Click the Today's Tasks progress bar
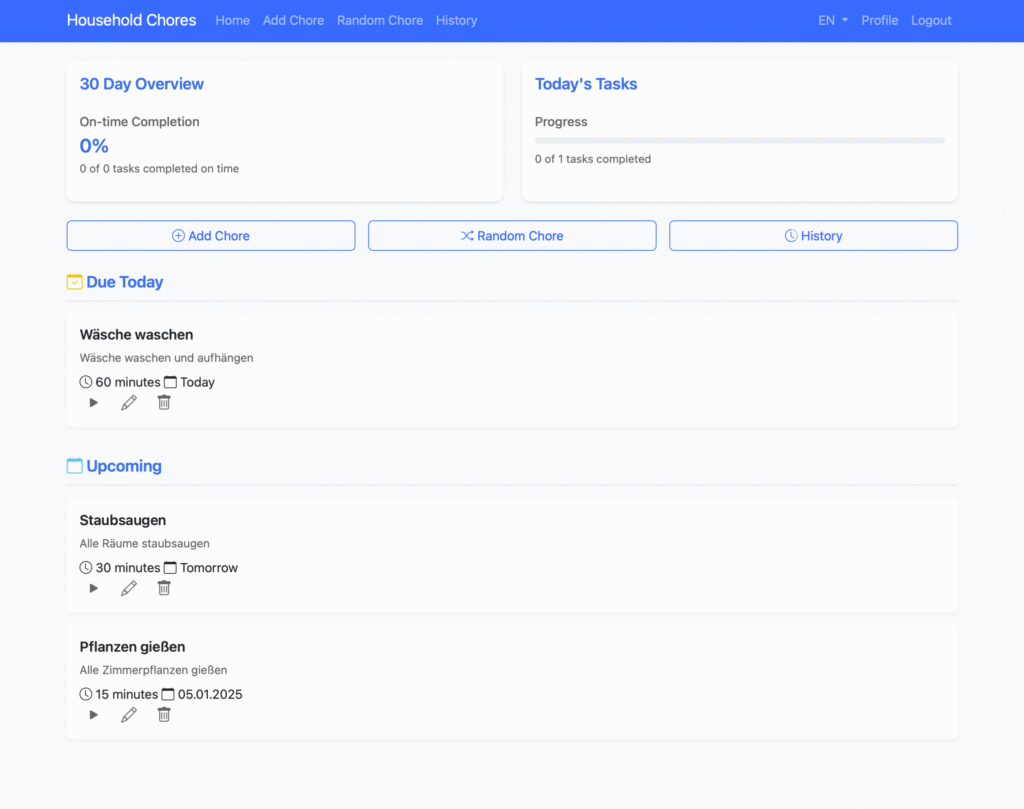Screen dimensions: 1024x809 [739, 141]
